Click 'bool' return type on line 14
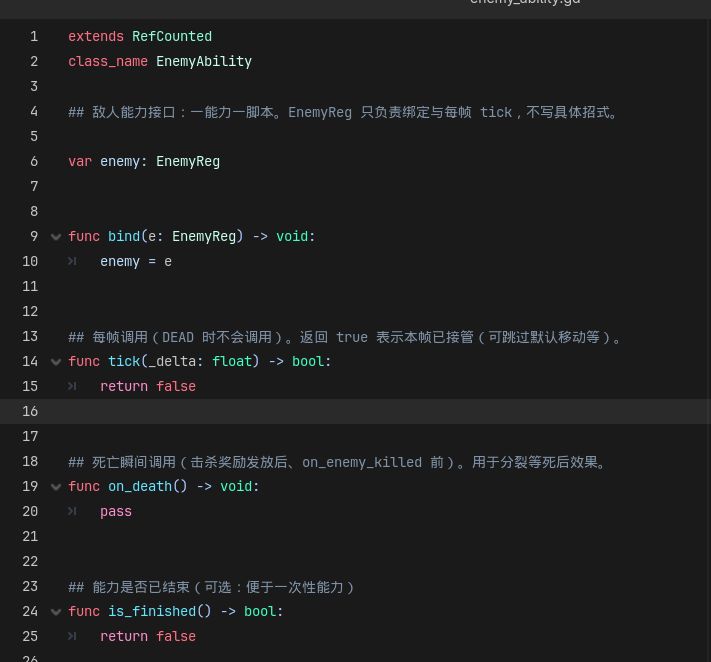This screenshot has width=711, height=662. point(308,361)
